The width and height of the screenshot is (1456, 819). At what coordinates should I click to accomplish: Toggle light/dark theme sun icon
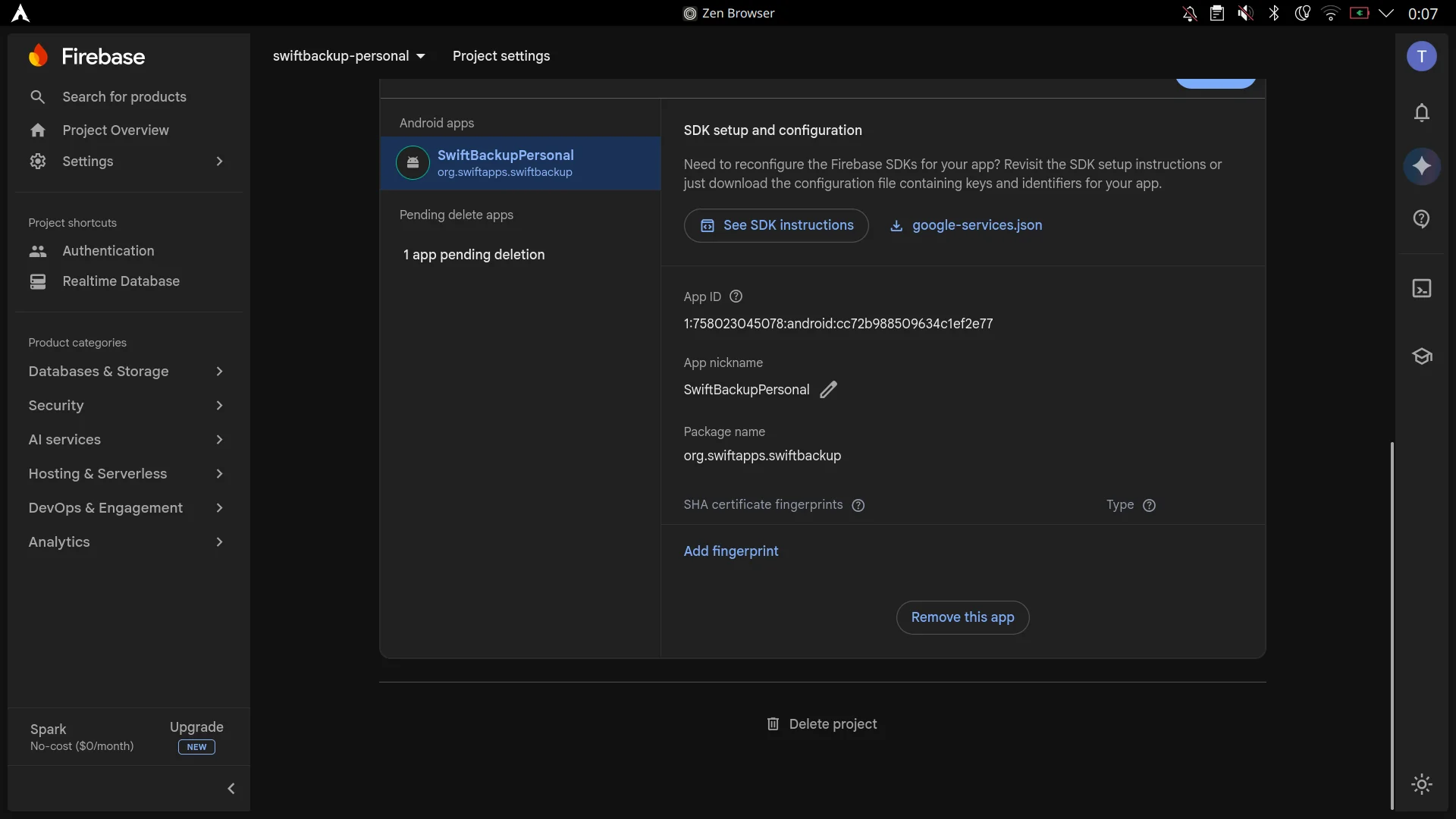click(1422, 784)
